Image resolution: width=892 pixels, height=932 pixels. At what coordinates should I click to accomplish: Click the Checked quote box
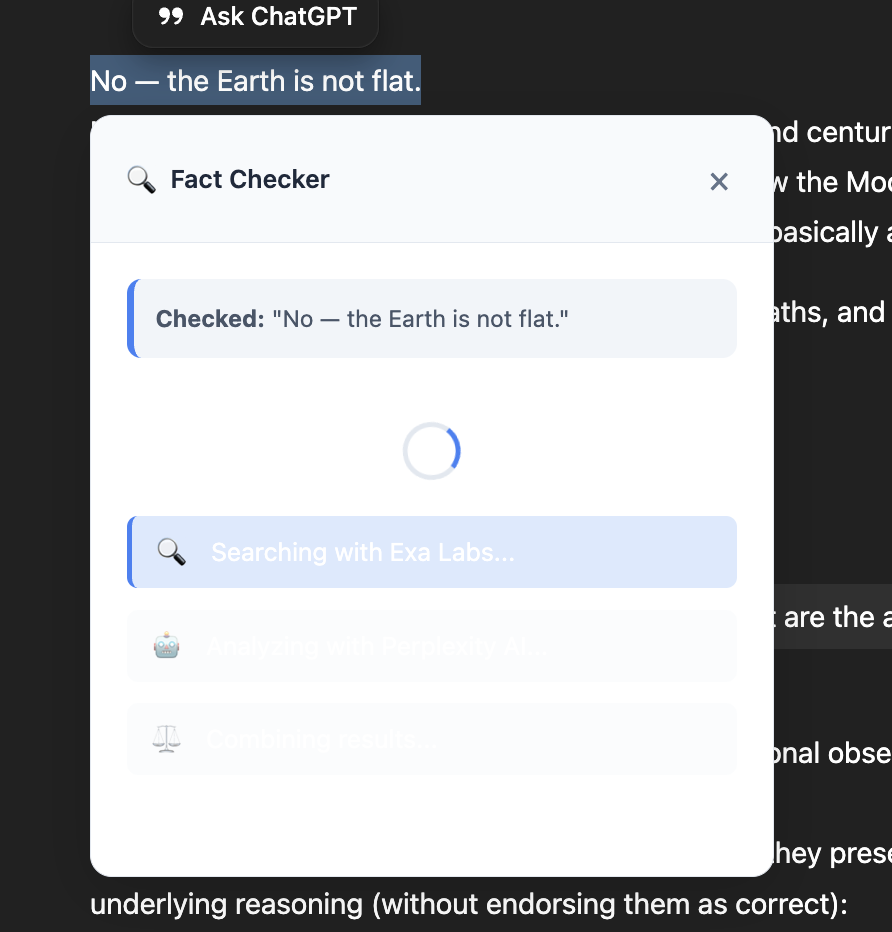point(432,319)
